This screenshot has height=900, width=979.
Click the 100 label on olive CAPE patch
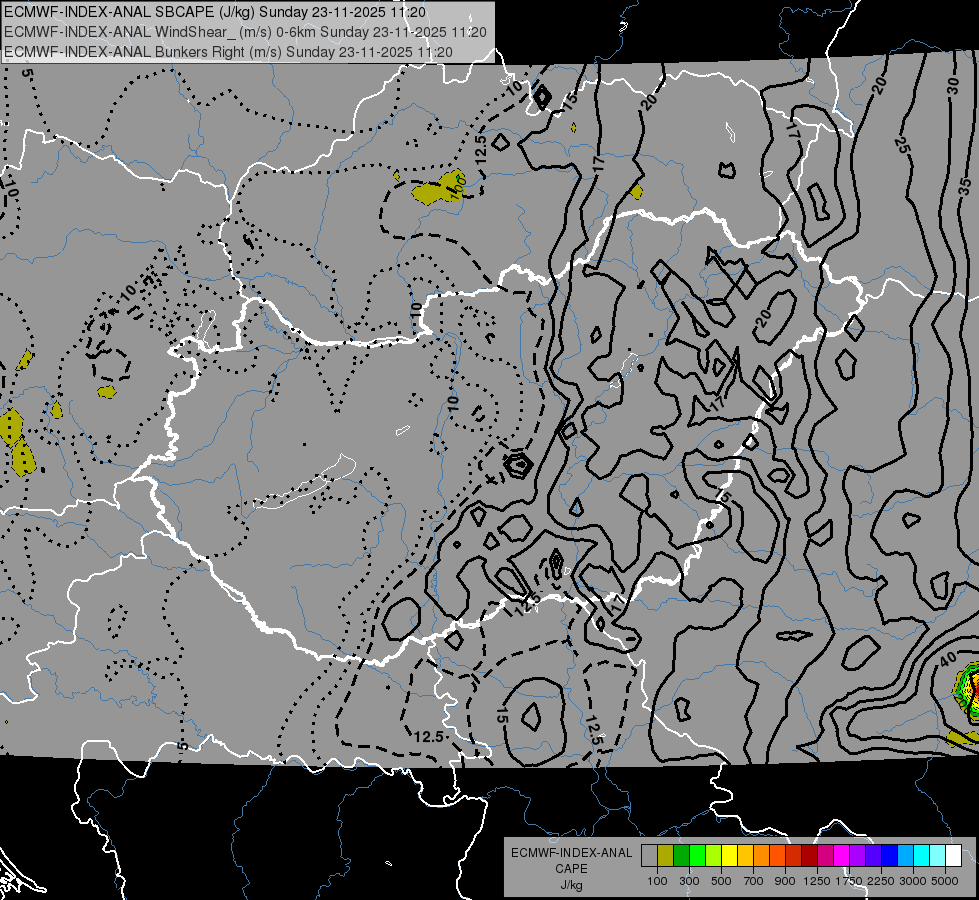click(458, 187)
